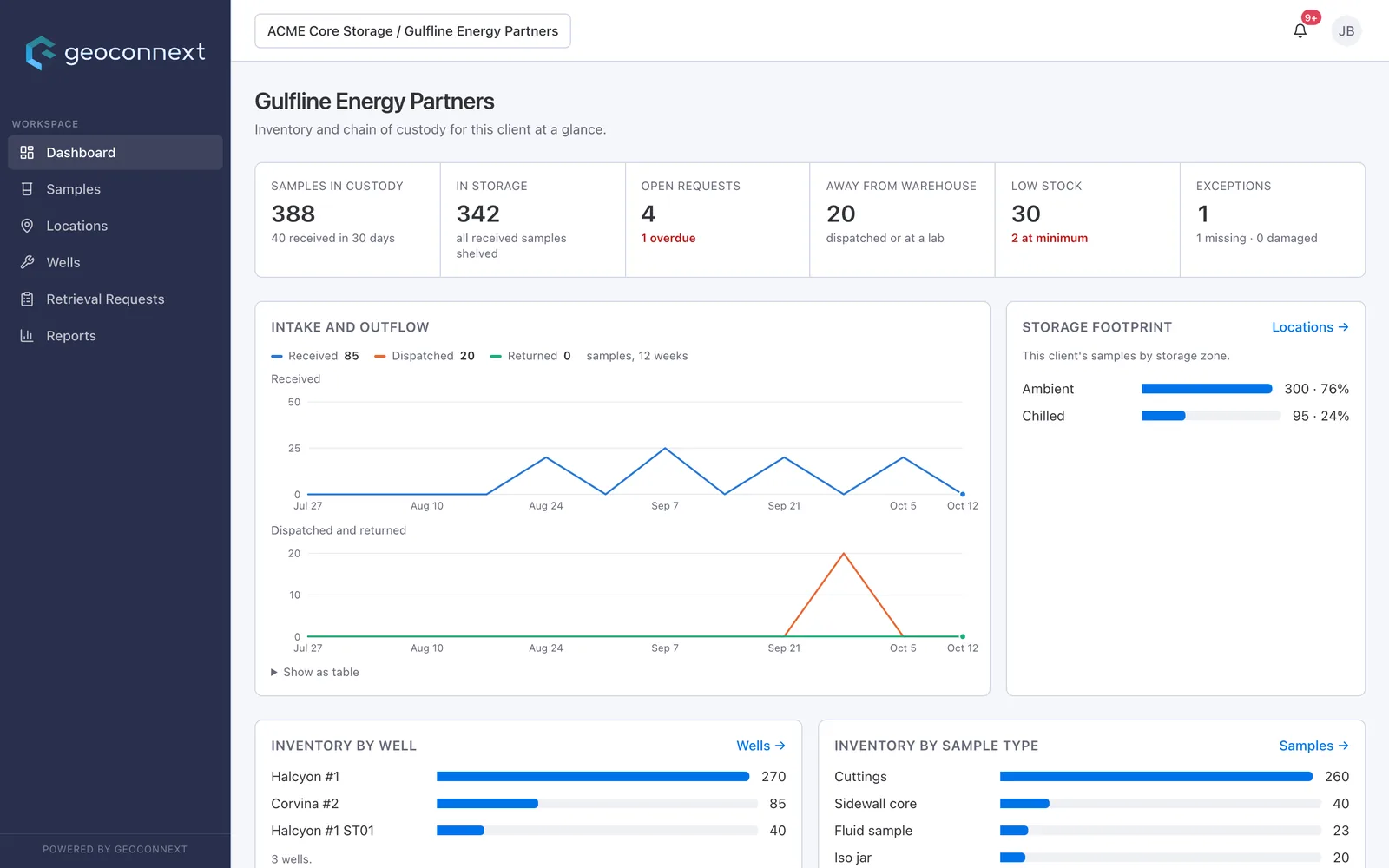Click the Dashboard grid icon in sidebar
The image size is (1389, 868).
click(x=27, y=153)
